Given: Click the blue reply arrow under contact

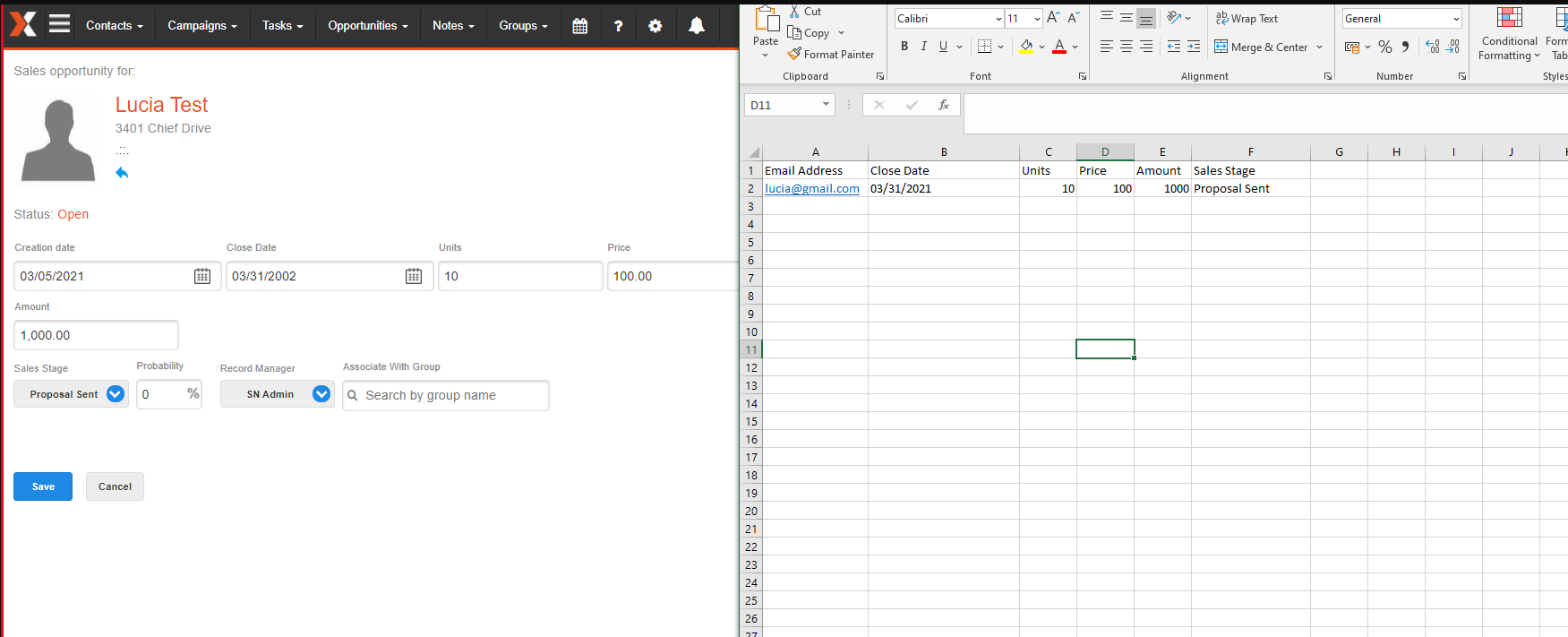Looking at the screenshot, I should click(122, 173).
